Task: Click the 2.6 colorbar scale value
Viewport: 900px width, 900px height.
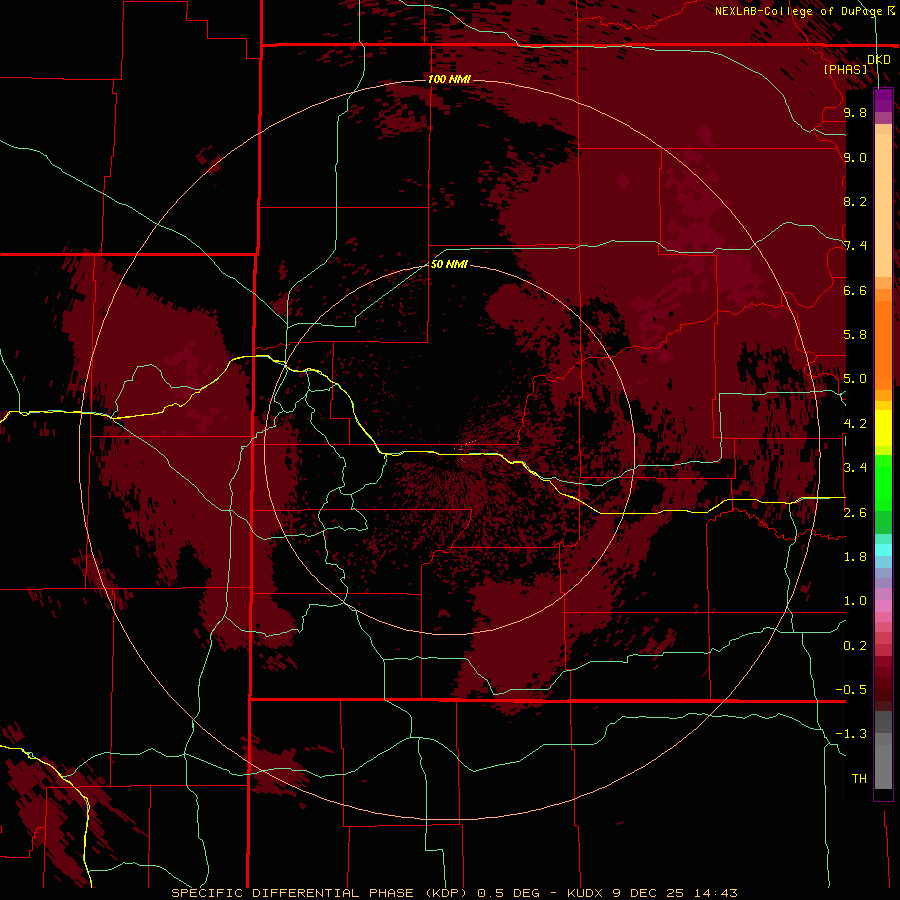Action: (855, 512)
